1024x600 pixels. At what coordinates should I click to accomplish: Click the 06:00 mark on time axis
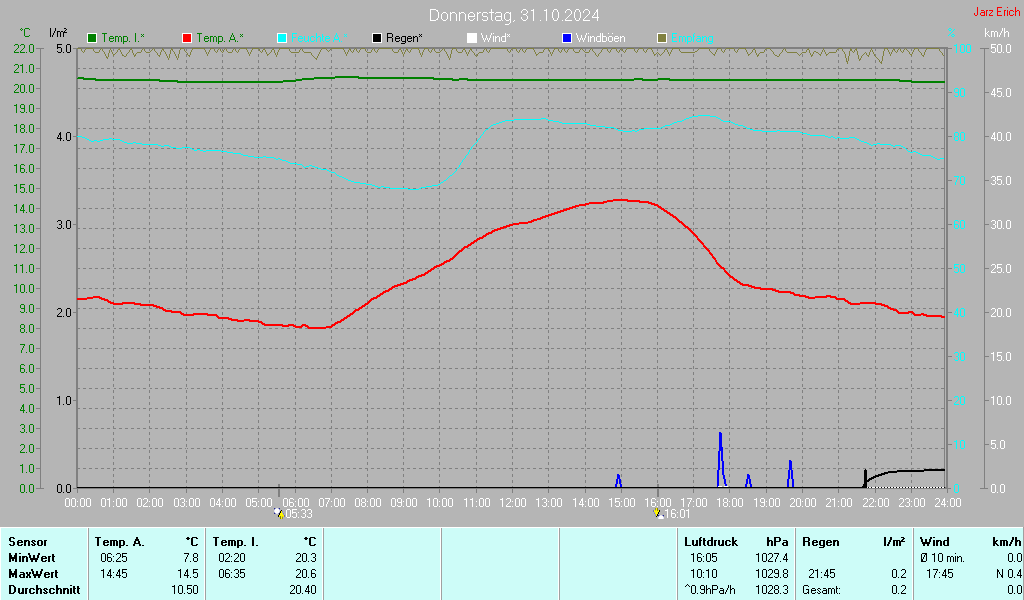(295, 503)
